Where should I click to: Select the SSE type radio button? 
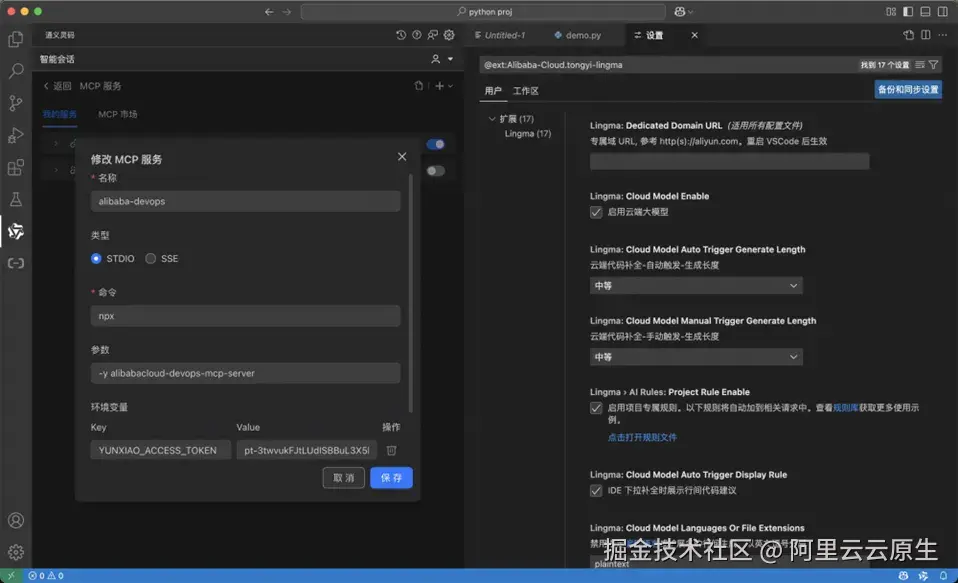[x=150, y=258]
